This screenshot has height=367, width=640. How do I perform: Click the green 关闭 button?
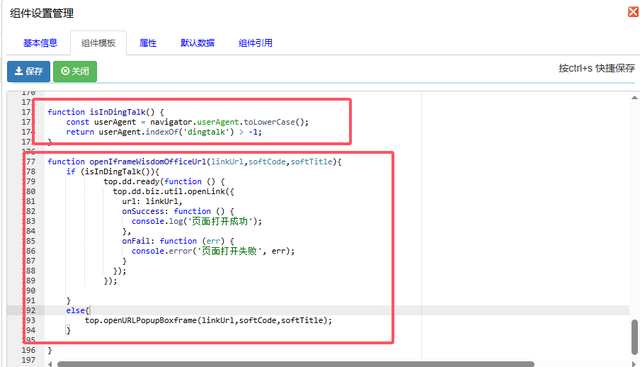click(75, 71)
